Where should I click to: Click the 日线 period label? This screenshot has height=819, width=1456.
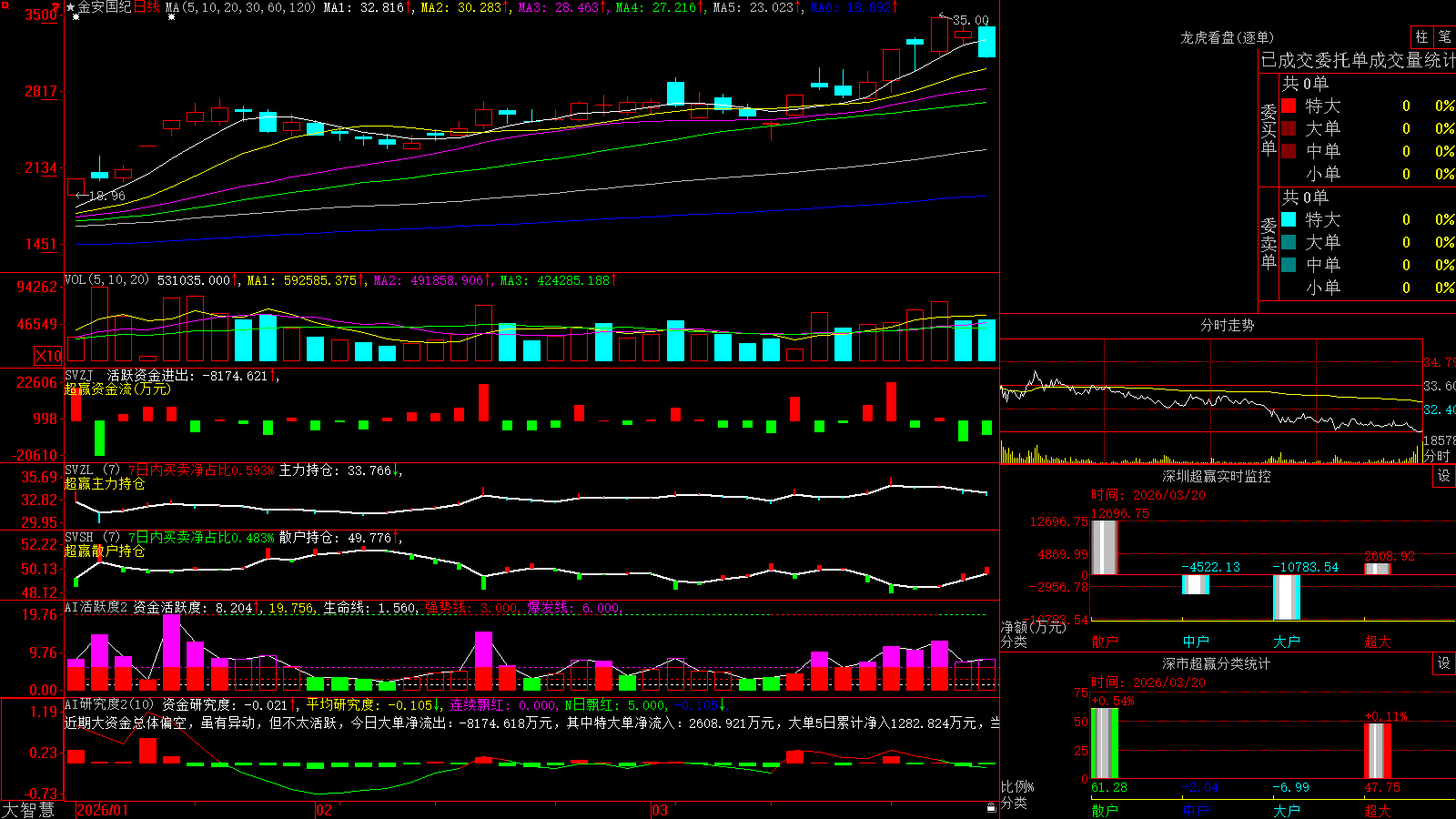point(147,7)
